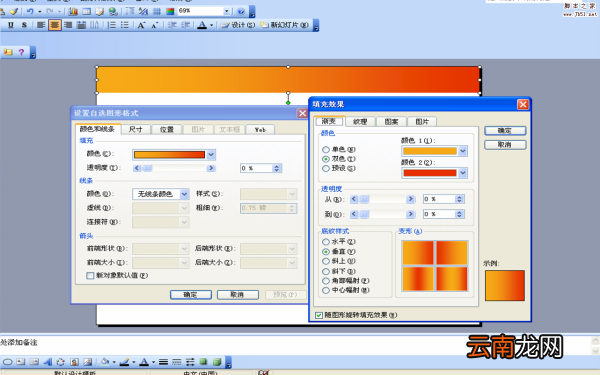Apply text Shadow with S icon
The height and width of the screenshot is (375, 600).
[24, 25]
